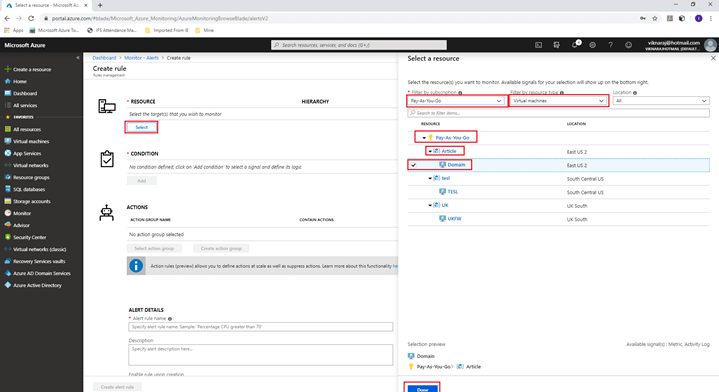Open the notifications bell icon
This screenshot has height=392, width=719.
click(x=575, y=45)
